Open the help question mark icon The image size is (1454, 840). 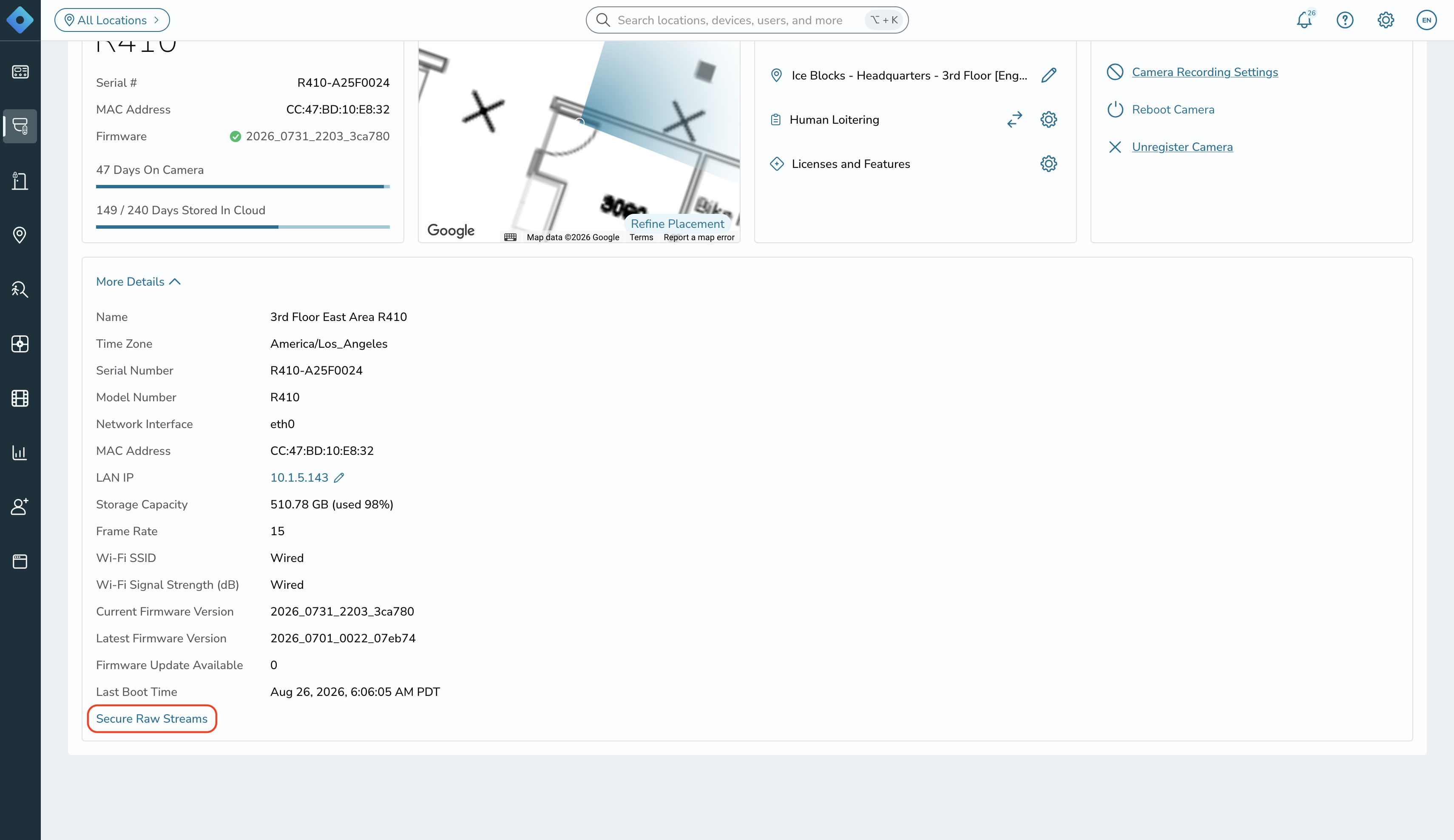(1345, 20)
